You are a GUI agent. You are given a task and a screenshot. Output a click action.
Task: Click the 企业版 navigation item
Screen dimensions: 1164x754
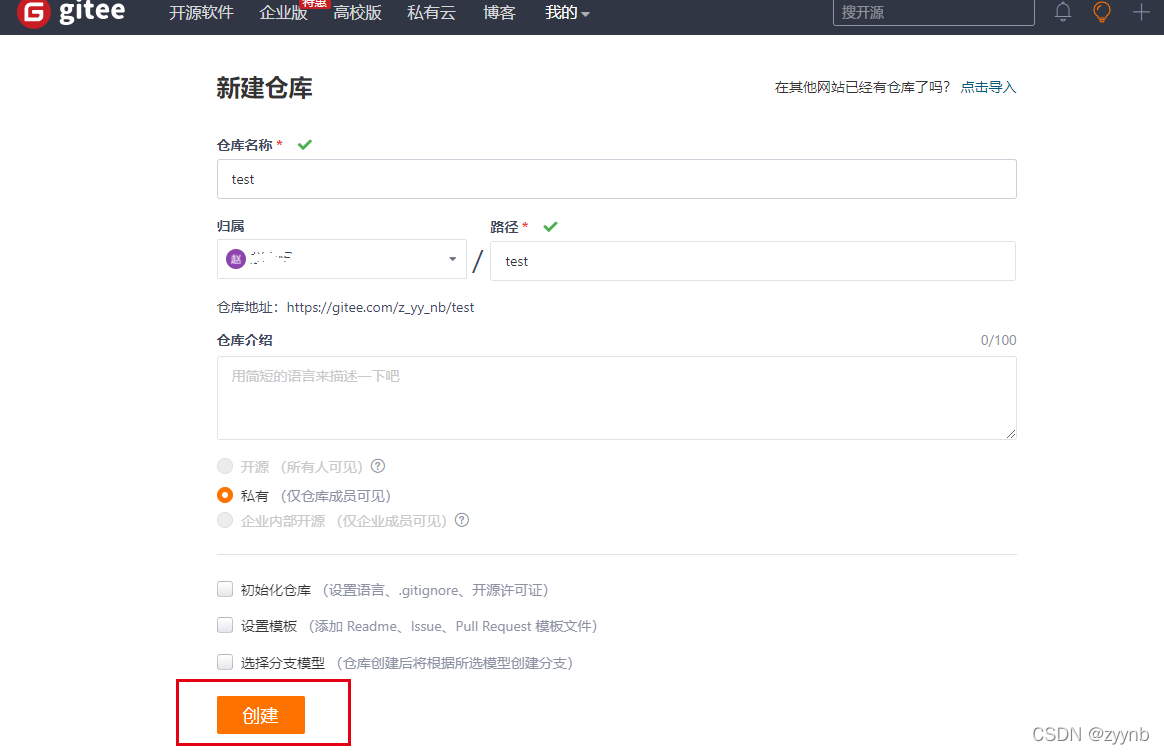click(283, 13)
